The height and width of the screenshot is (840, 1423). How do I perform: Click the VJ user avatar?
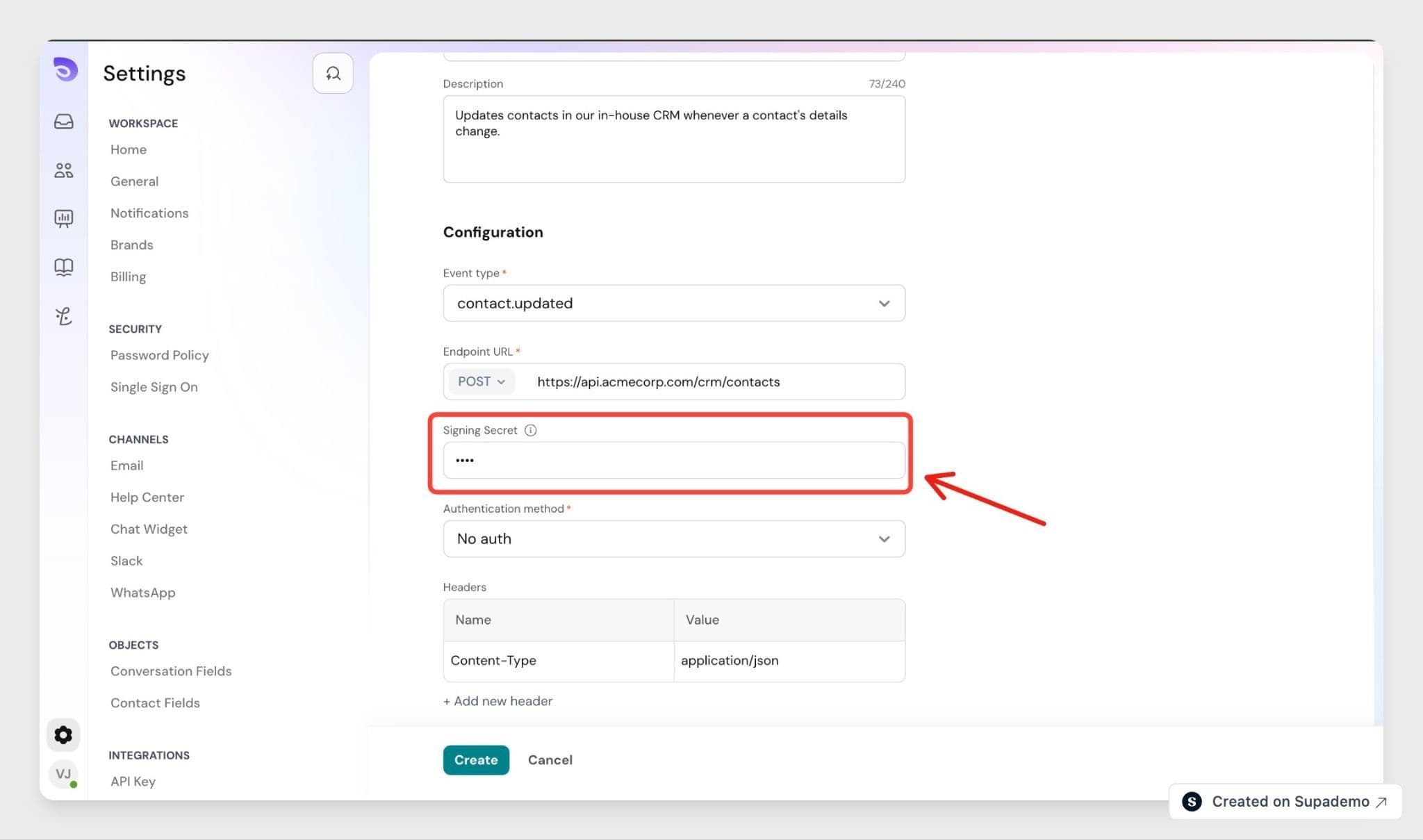click(x=63, y=774)
